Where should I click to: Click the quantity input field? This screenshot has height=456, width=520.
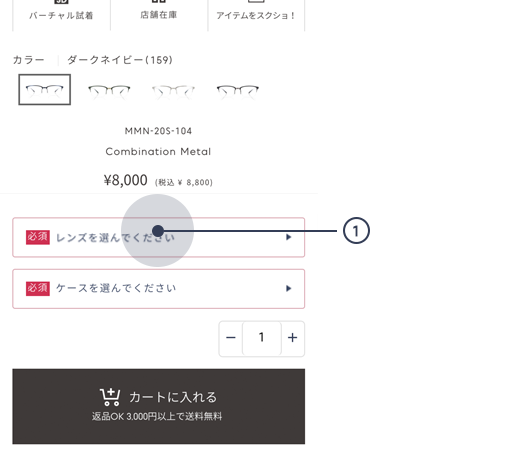[x=262, y=338]
